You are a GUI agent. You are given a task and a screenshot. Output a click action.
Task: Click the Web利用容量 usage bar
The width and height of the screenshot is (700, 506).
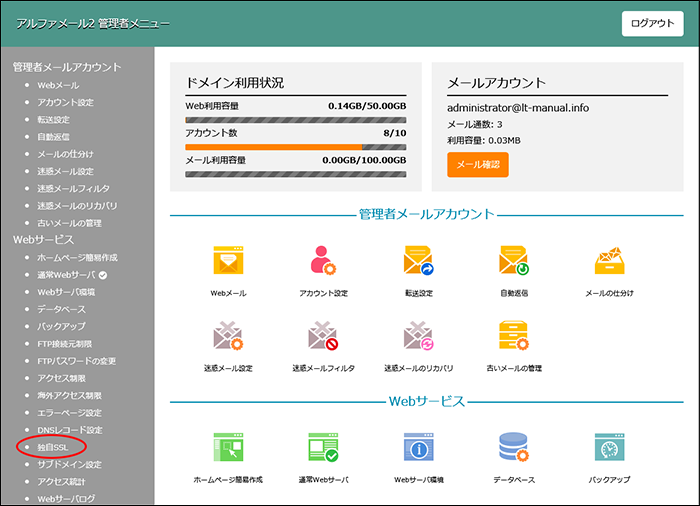pos(296,120)
